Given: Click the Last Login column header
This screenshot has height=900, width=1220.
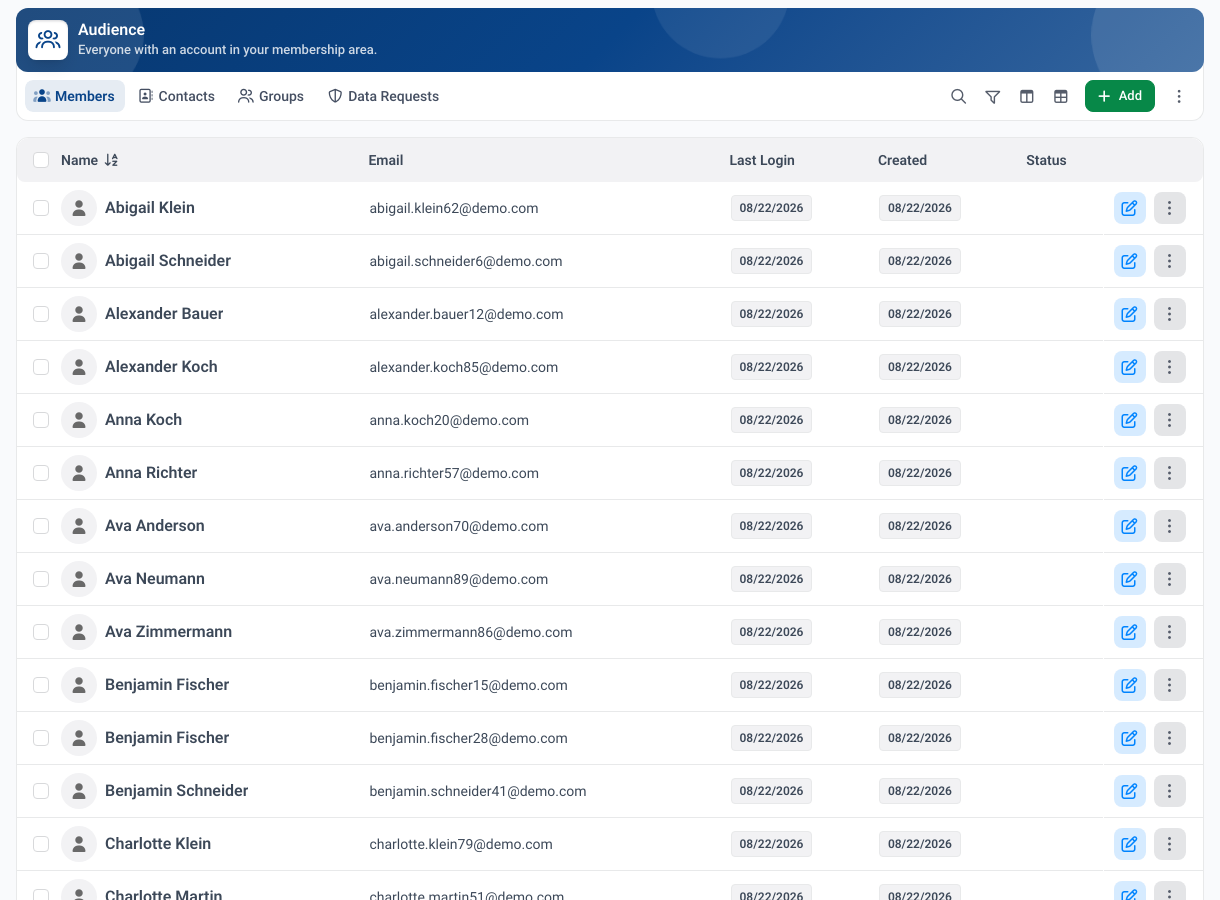Looking at the screenshot, I should pyautogui.click(x=762, y=160).
